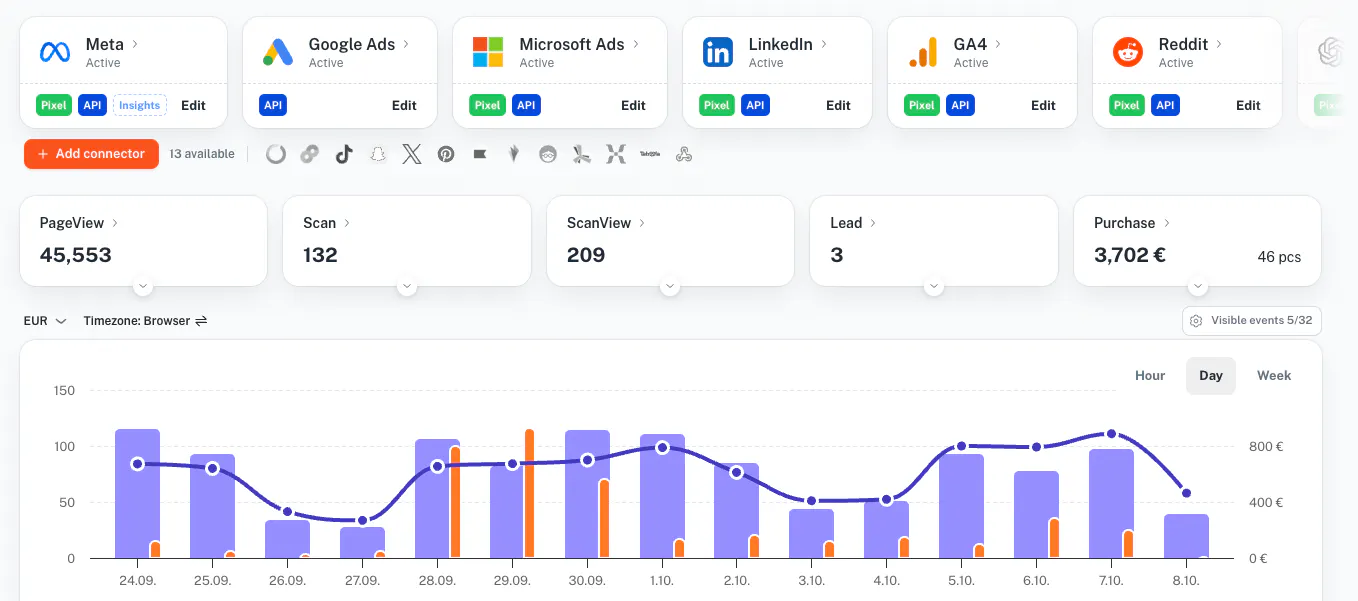Screen dimensions: 1358x601
Task: Switch chart to Hour view
Action: point(1150,376)
